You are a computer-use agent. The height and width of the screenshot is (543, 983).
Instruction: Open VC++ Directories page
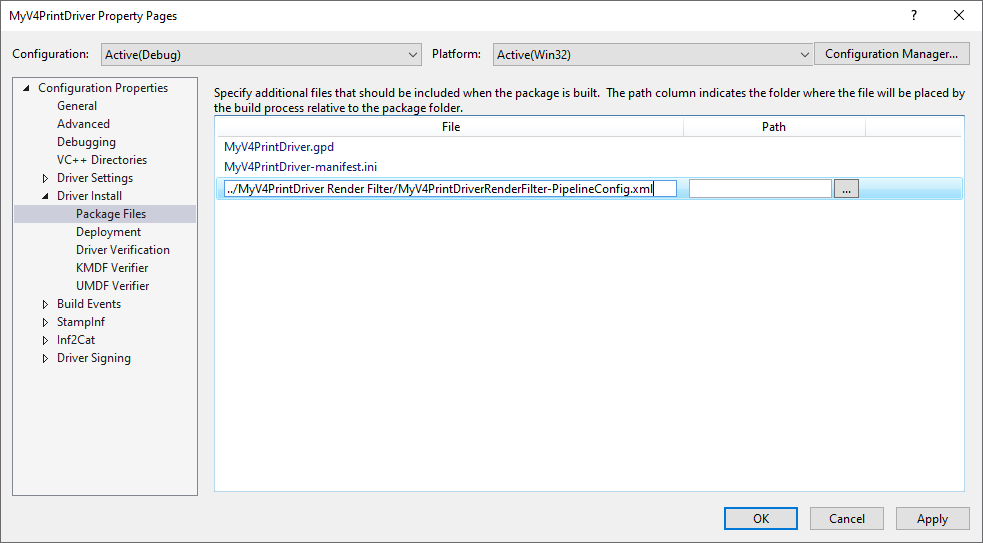[x=102, y=160]
